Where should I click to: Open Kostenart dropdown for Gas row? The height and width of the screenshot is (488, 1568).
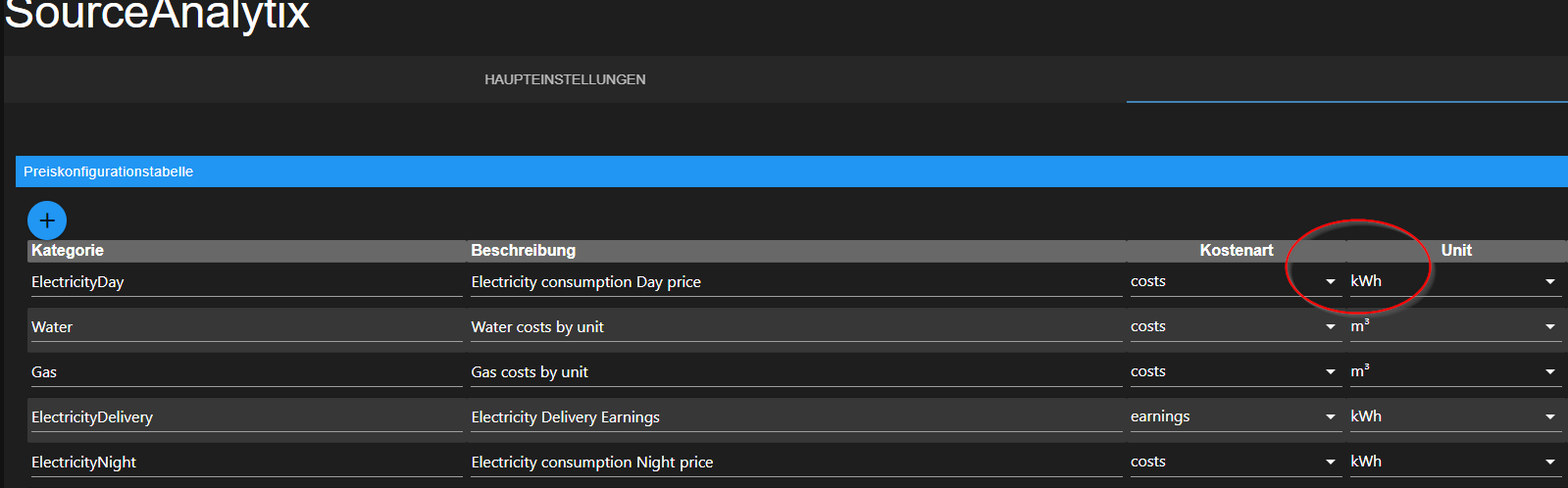1234,371
